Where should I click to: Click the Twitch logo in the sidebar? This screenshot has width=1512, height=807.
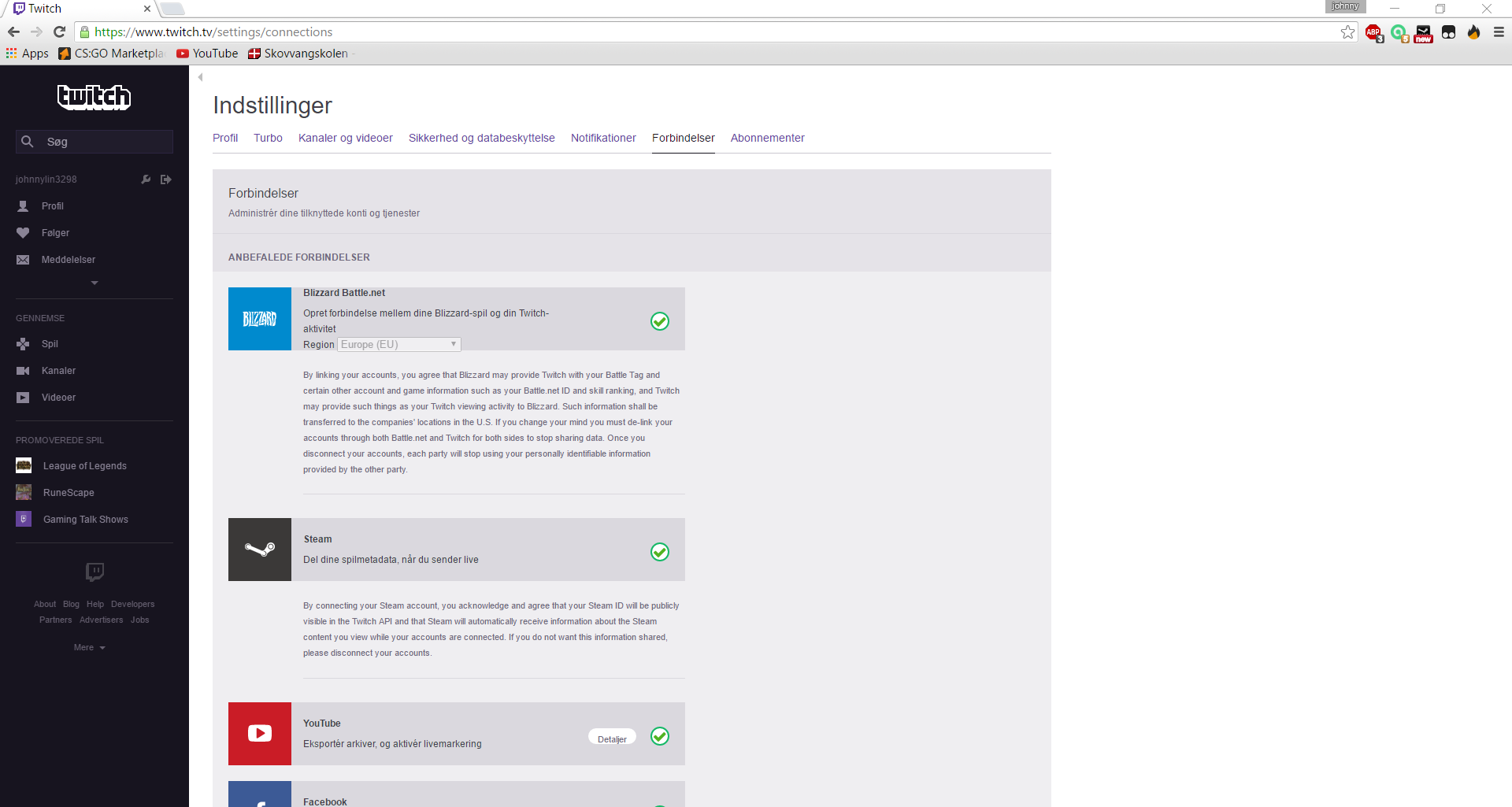point(94,97)
